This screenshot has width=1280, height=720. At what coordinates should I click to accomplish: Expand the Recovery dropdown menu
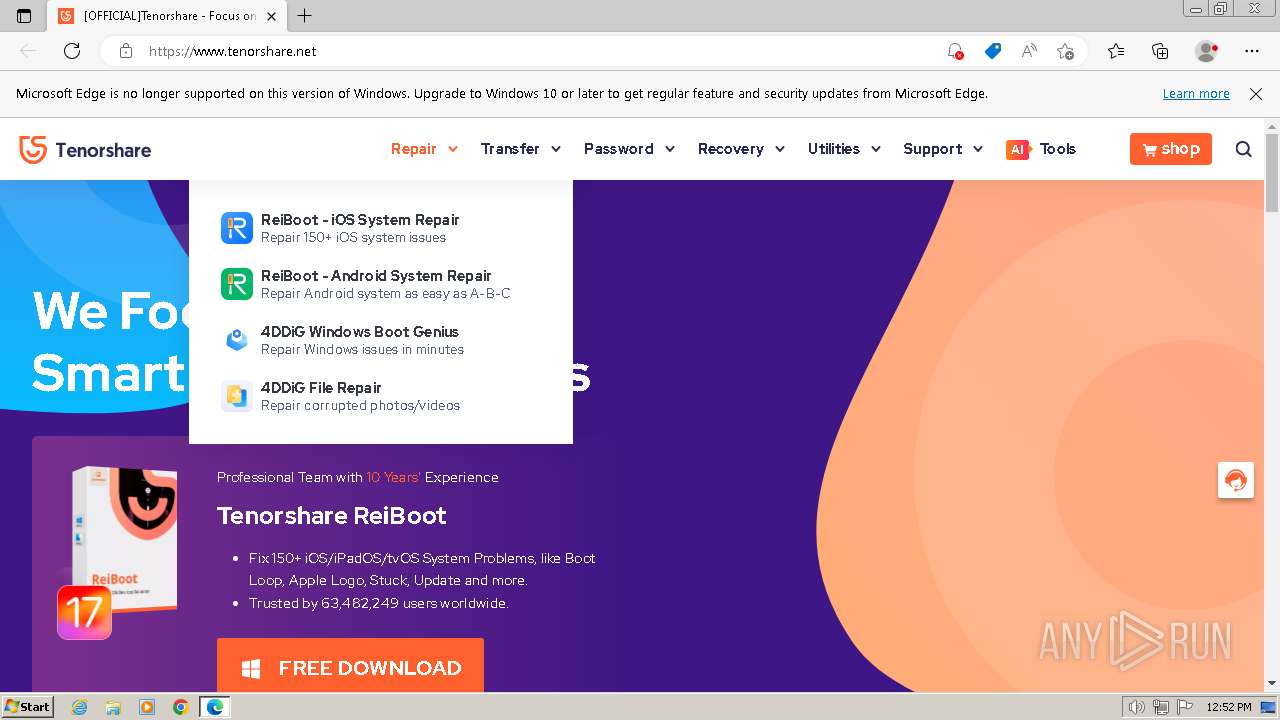[741, 149]
